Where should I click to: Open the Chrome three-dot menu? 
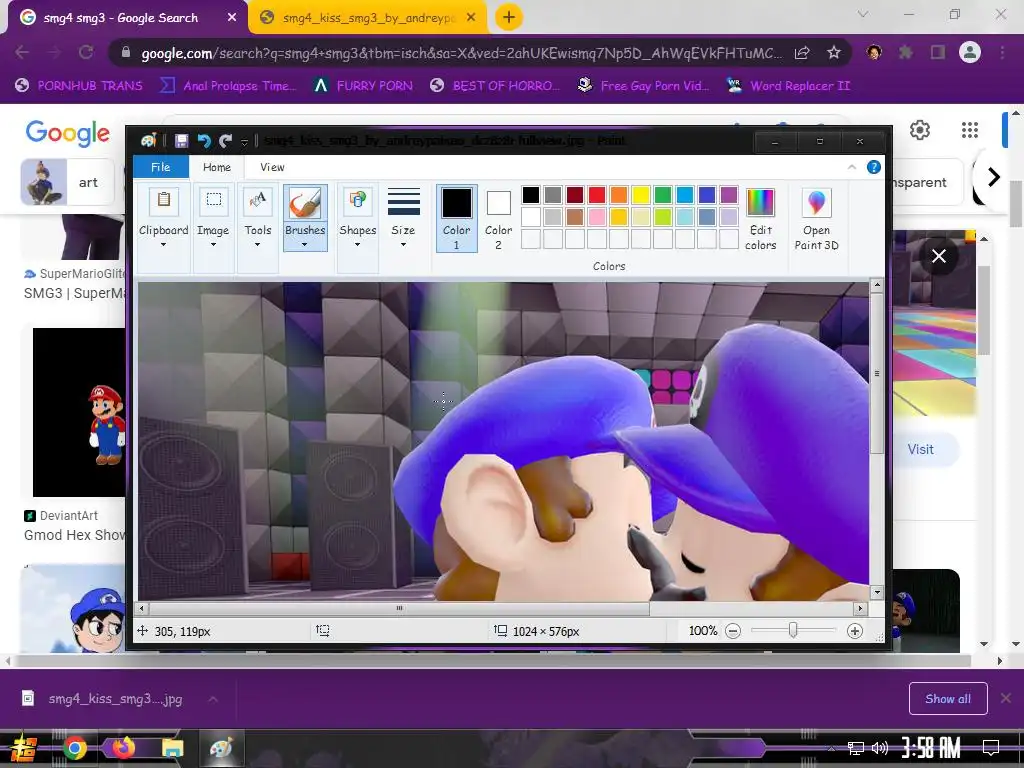point(1002,52)
